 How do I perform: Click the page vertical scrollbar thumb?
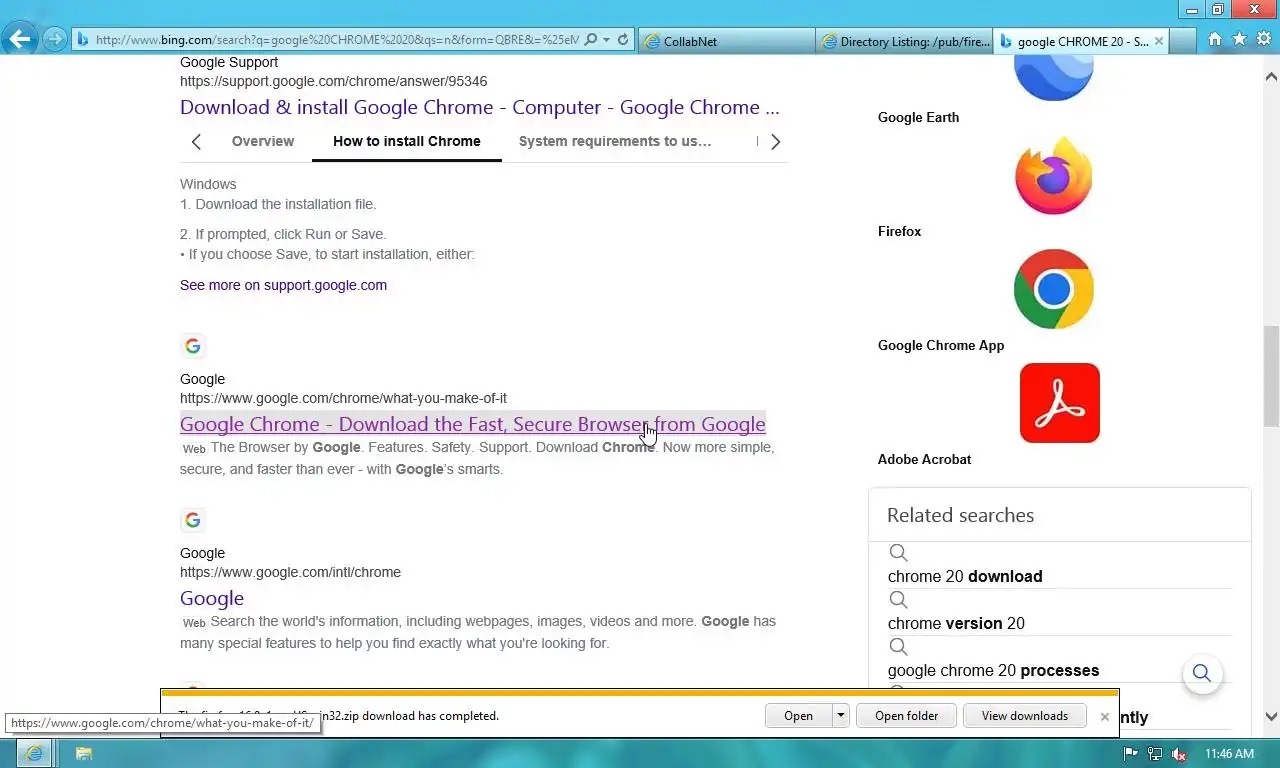tap(1271, 375)
